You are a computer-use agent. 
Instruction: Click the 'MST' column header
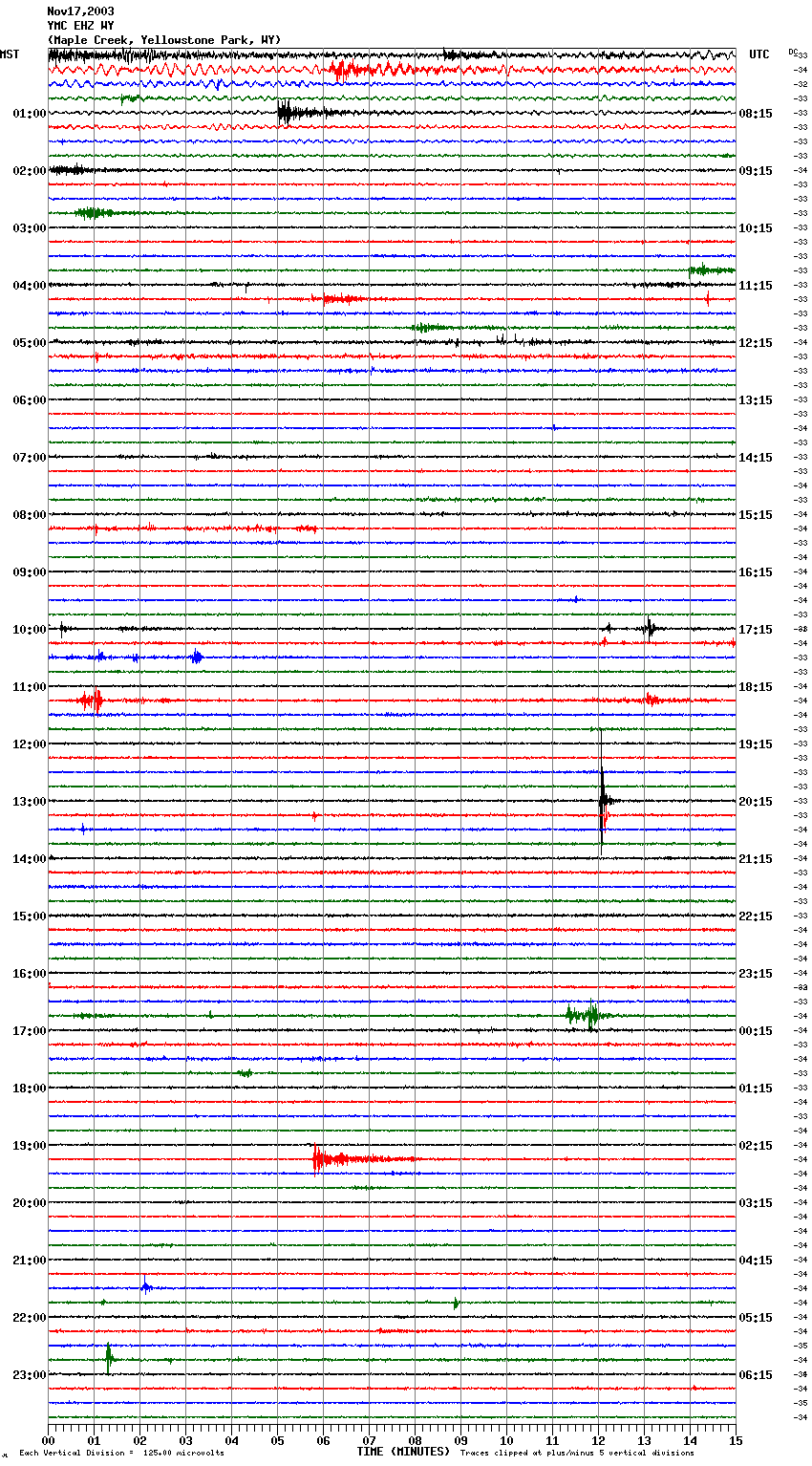[x=10, y=54]
